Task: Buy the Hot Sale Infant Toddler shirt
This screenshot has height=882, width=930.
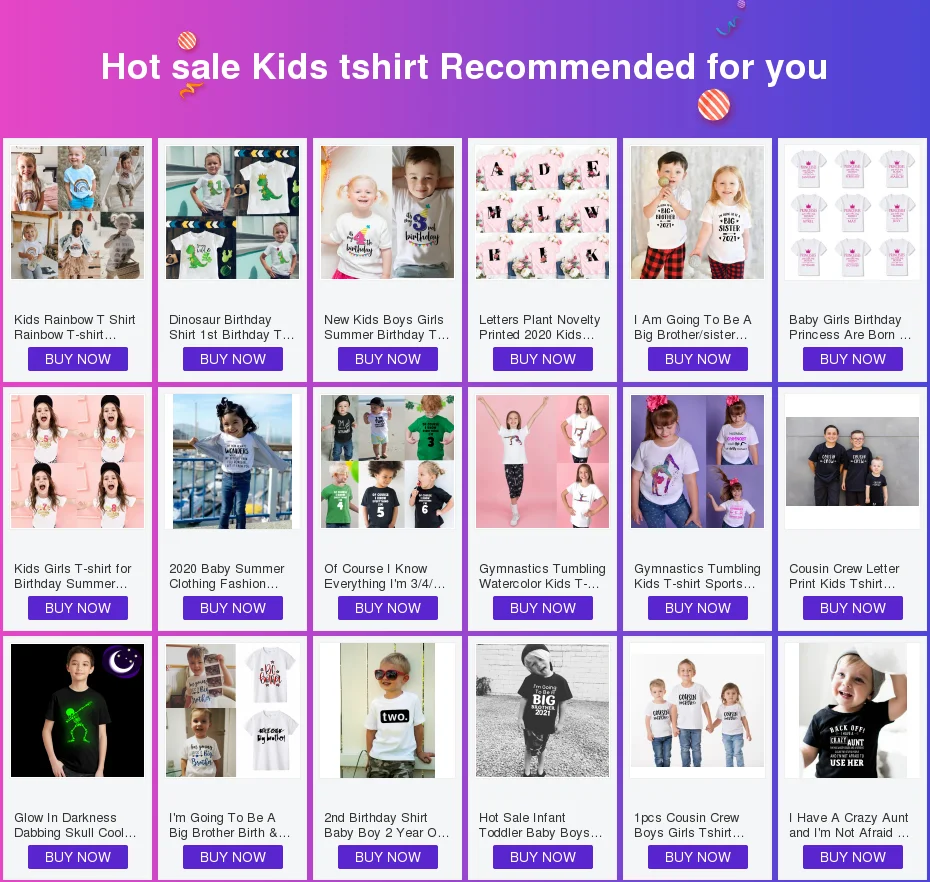Action: pyautogui.click(x=543, y=857)
